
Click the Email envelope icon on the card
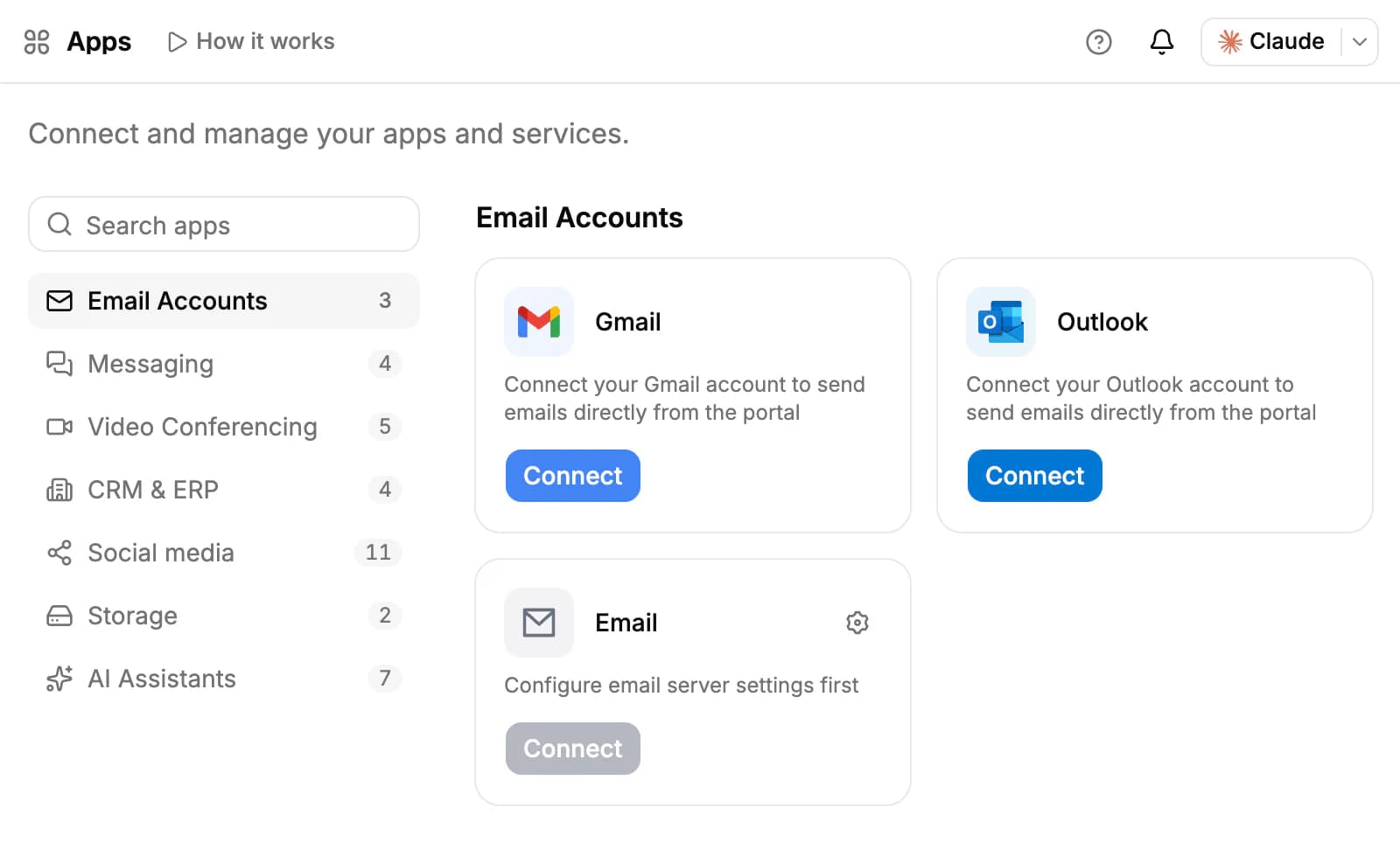pos(539,623)
